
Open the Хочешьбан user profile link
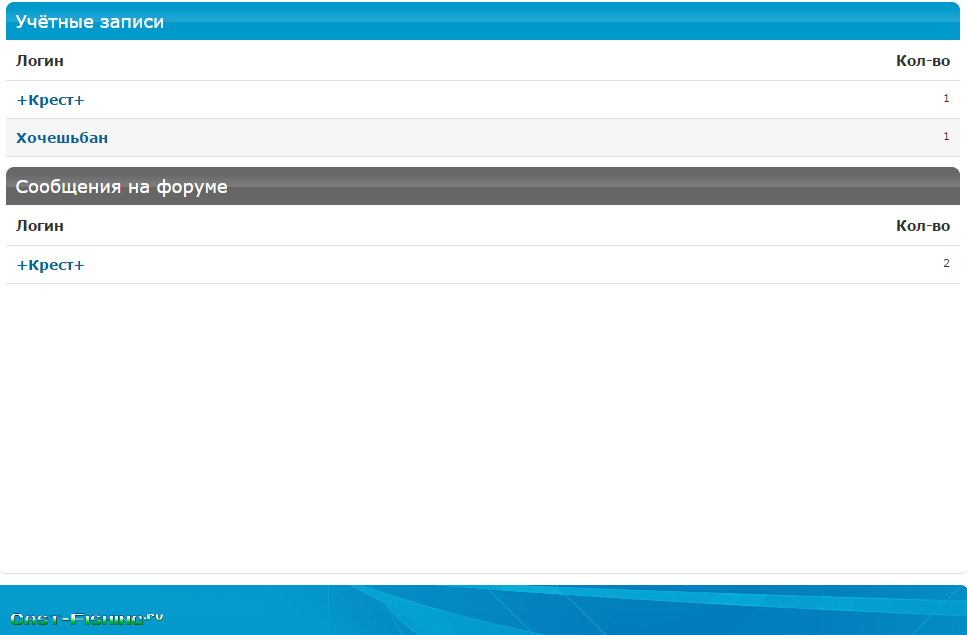[x=62, y=138]
